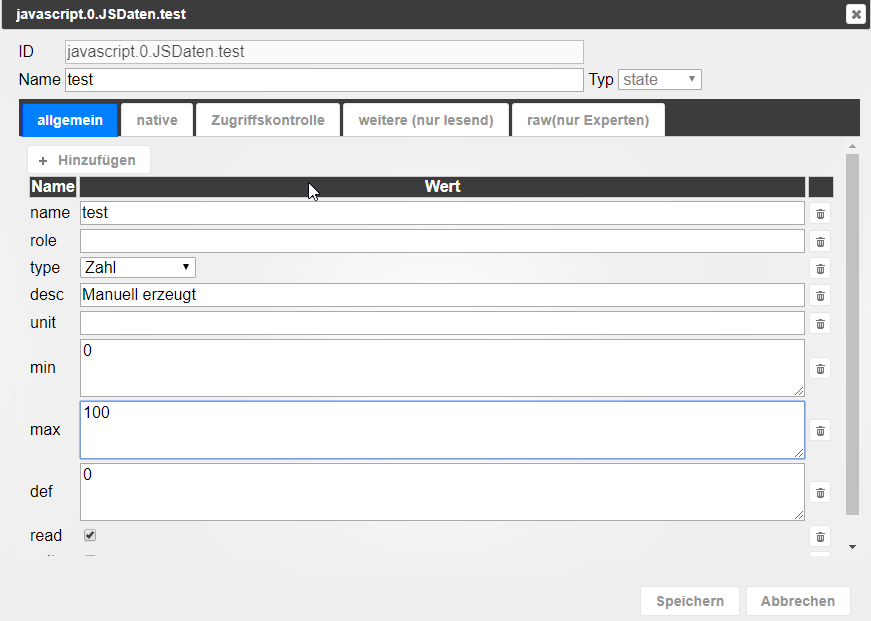This screenshot has height=621, width=871.
Task: Click the min value textarea
Action: tap(442, 368)
